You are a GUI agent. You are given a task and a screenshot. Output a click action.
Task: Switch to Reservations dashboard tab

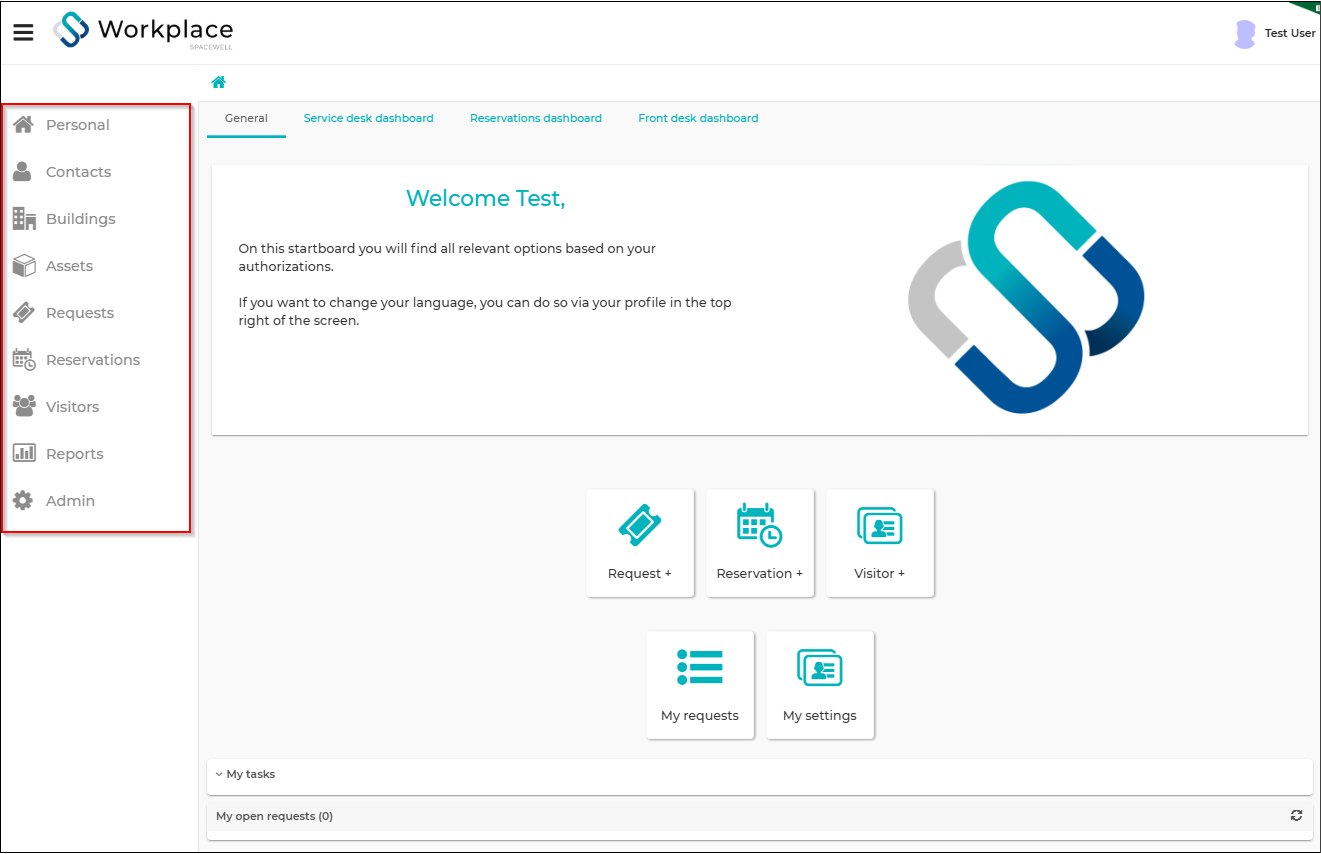[536, 118]
